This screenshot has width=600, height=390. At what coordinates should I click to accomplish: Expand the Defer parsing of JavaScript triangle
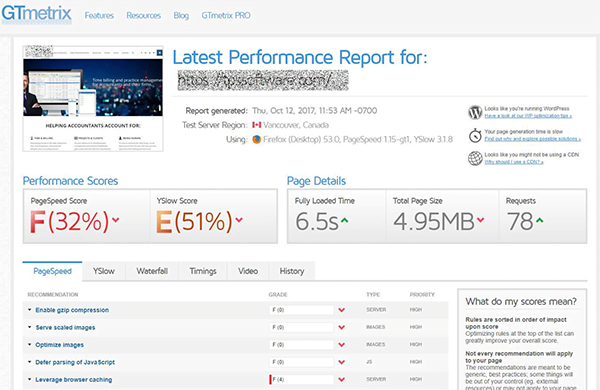29,362
